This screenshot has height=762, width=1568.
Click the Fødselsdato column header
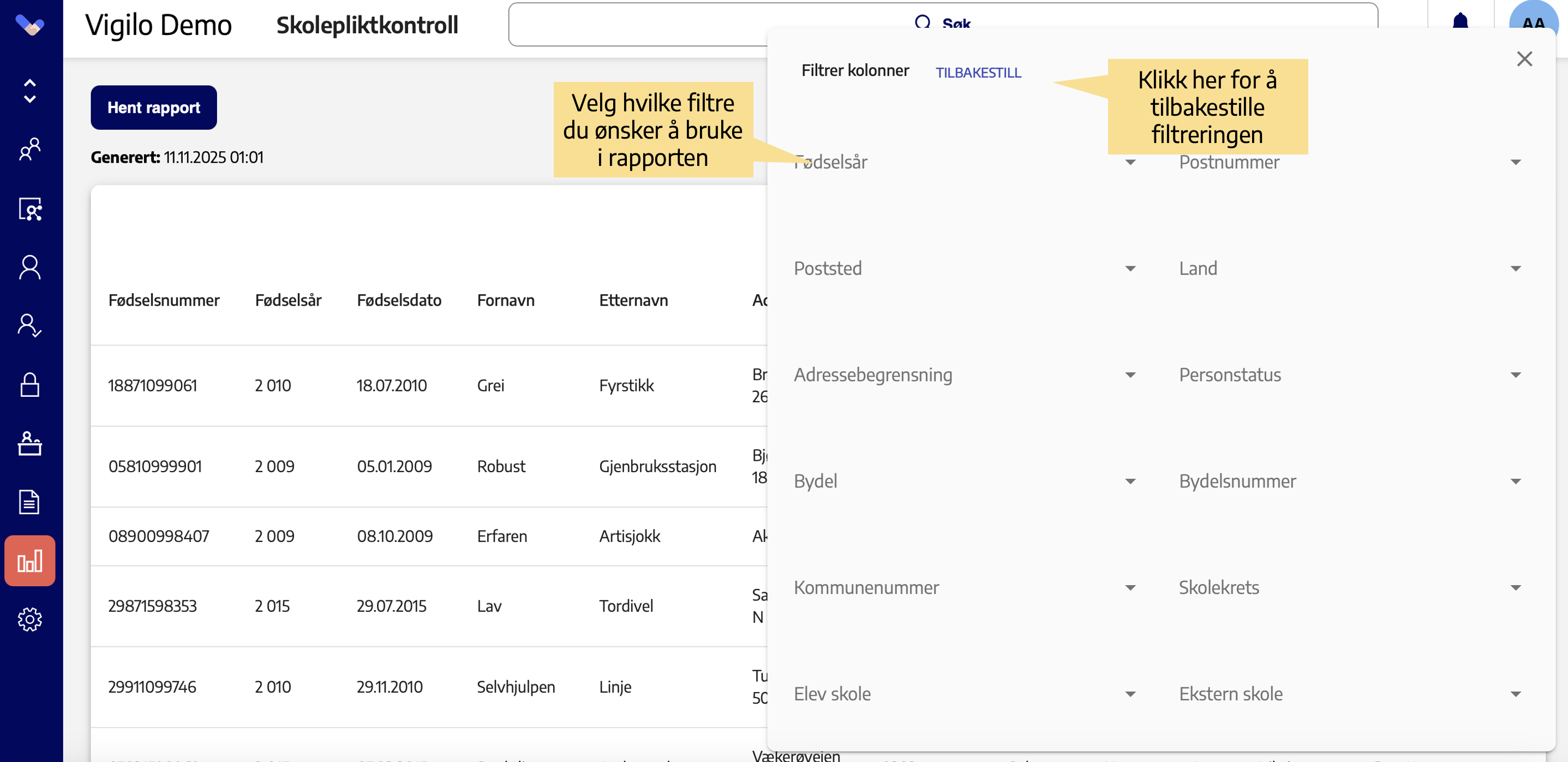point(399,300)
